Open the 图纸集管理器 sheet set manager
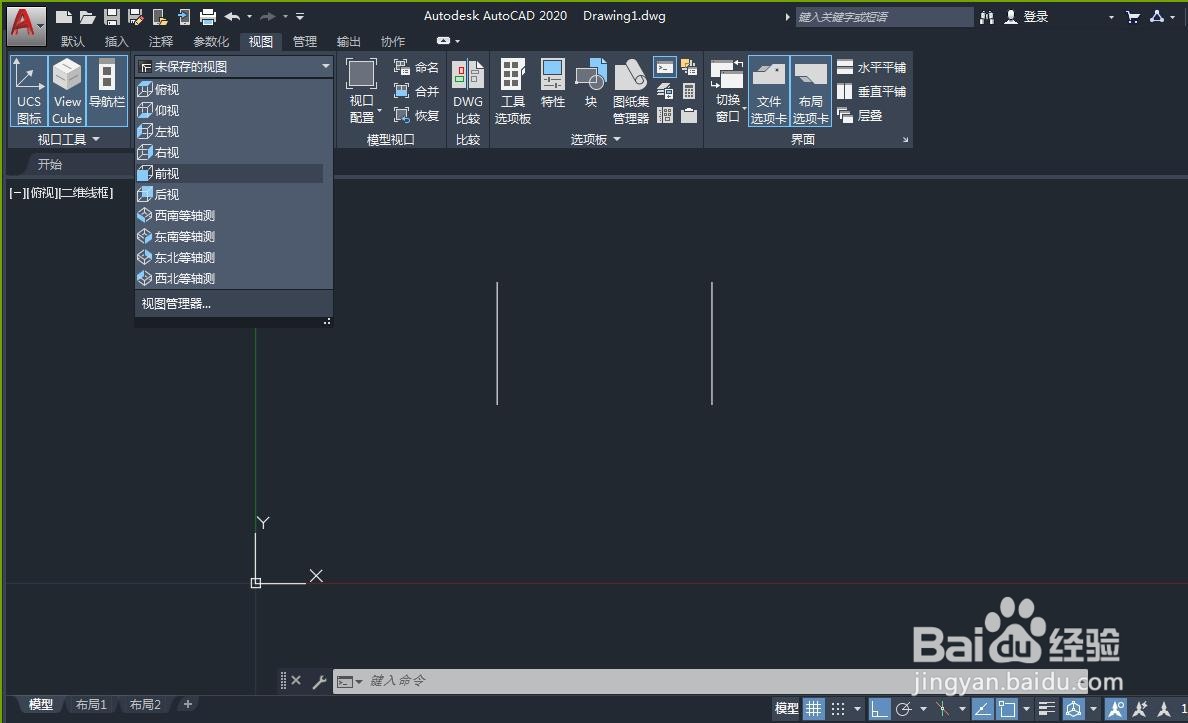 pyautogui.click(x=630, y=92)
